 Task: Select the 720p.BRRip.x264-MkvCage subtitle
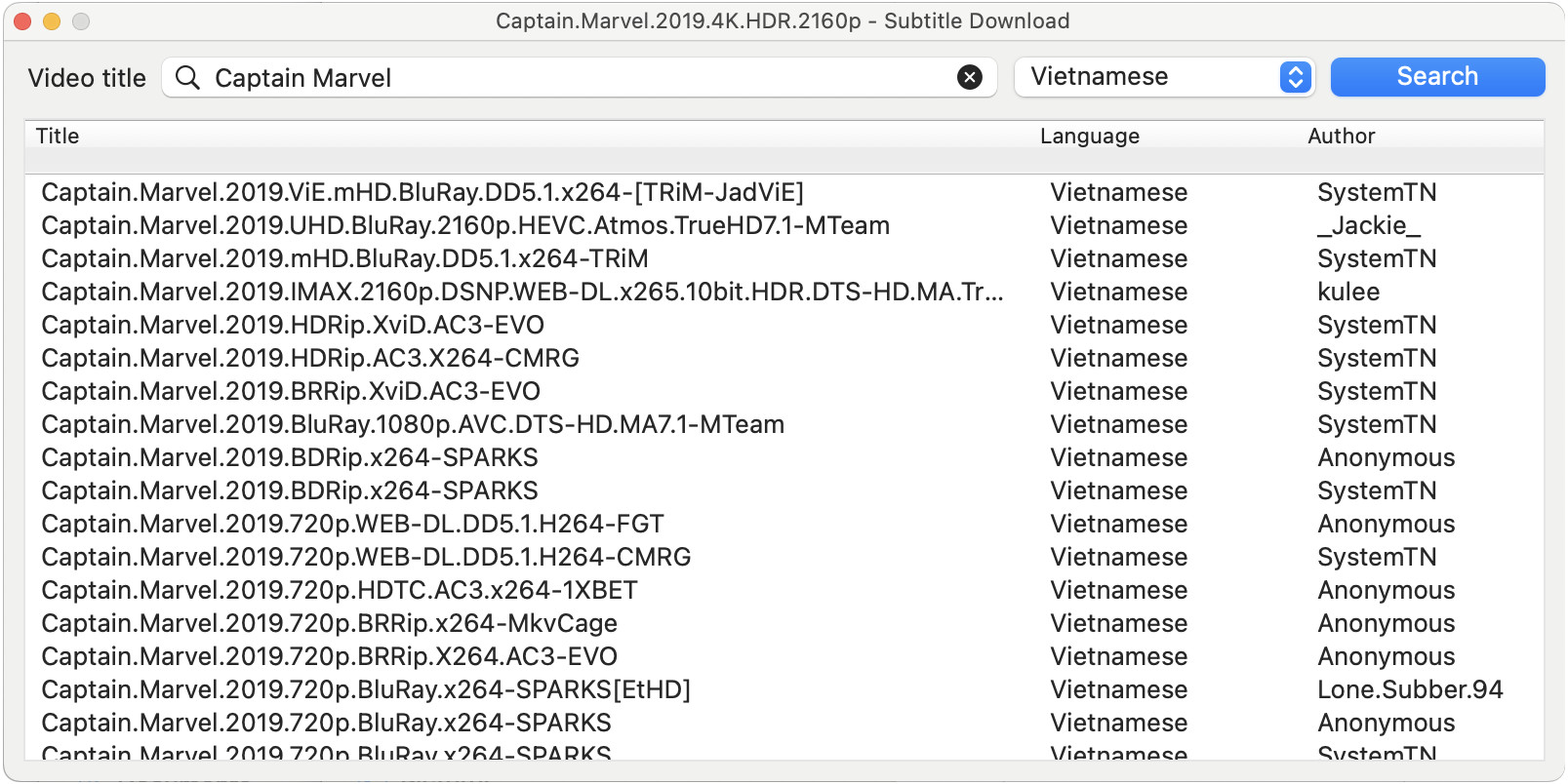click(330, 624)
